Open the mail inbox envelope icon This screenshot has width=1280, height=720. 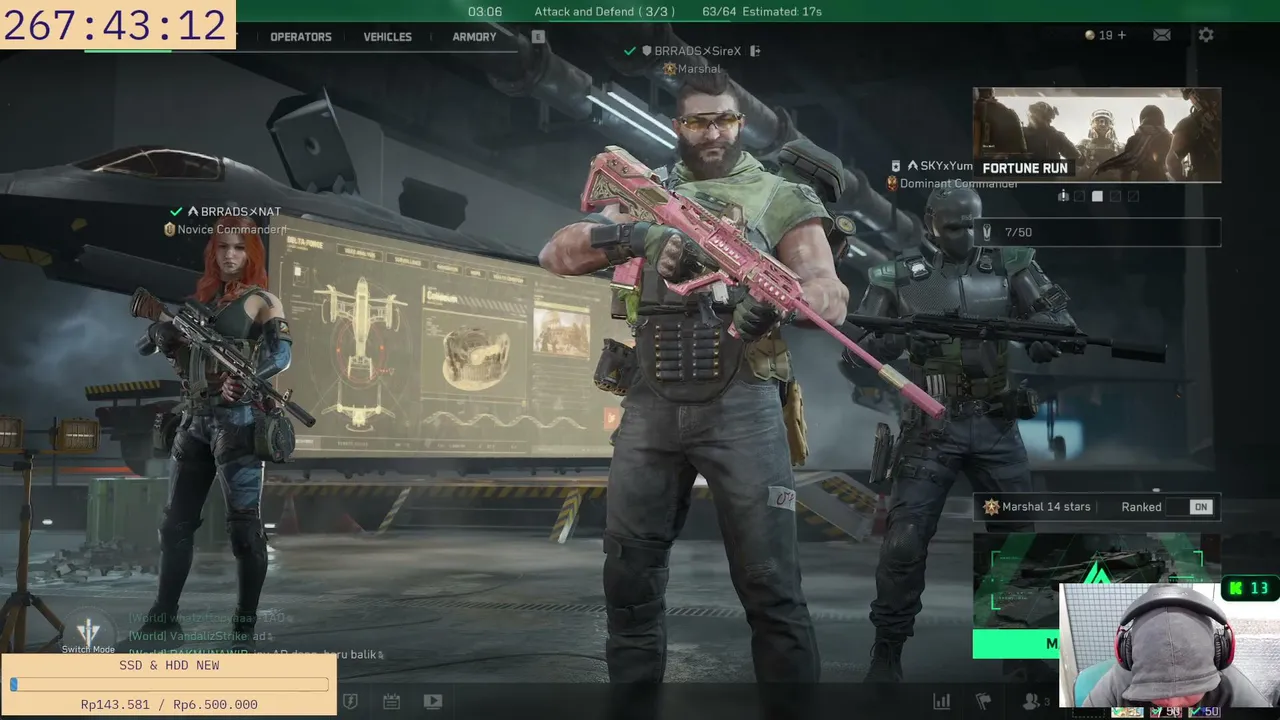(x=1161, y=35)
